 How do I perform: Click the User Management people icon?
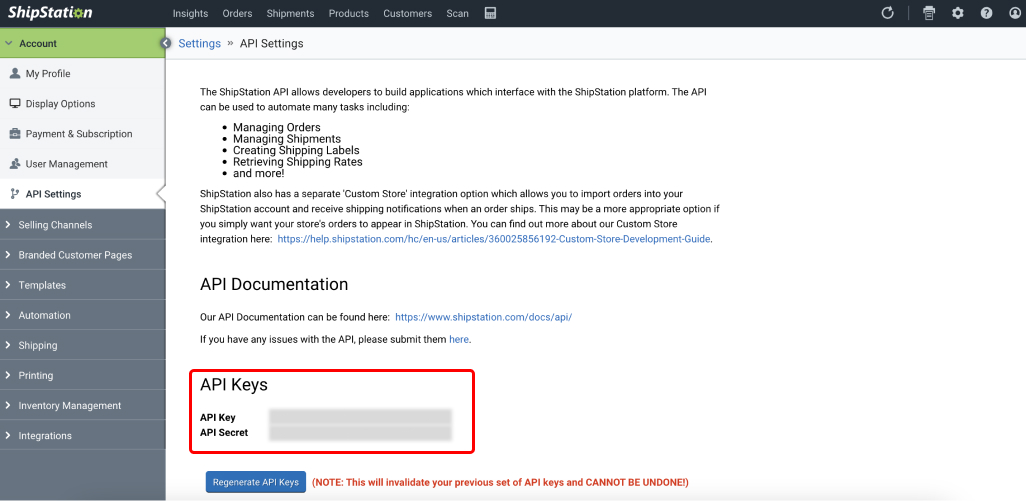click(x=15, y=164)
